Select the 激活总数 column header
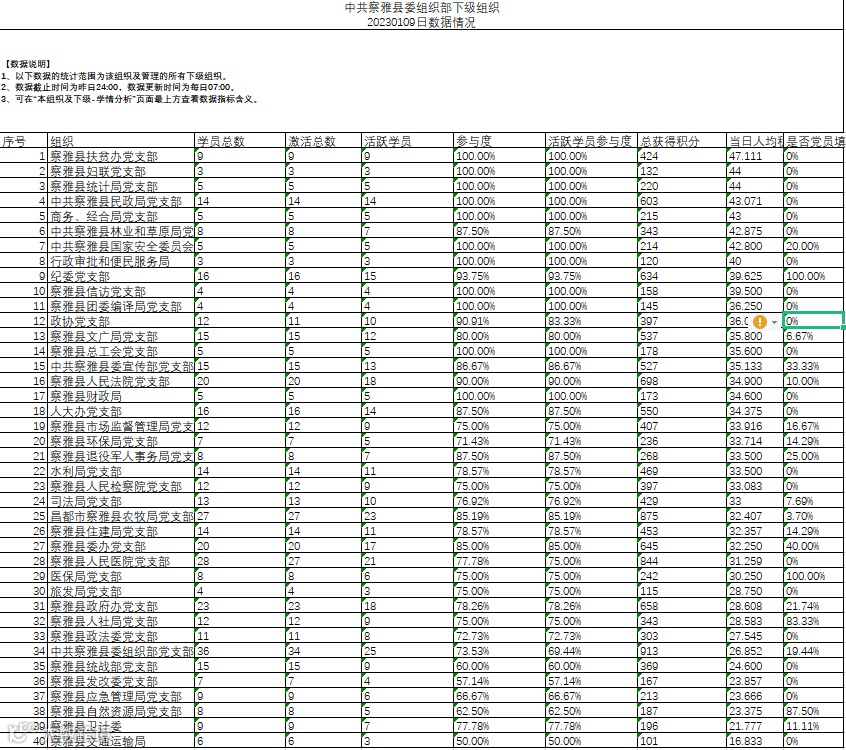The height and width of the screenshot is (750, 846). pyautogui.click(x=323, y=141)
